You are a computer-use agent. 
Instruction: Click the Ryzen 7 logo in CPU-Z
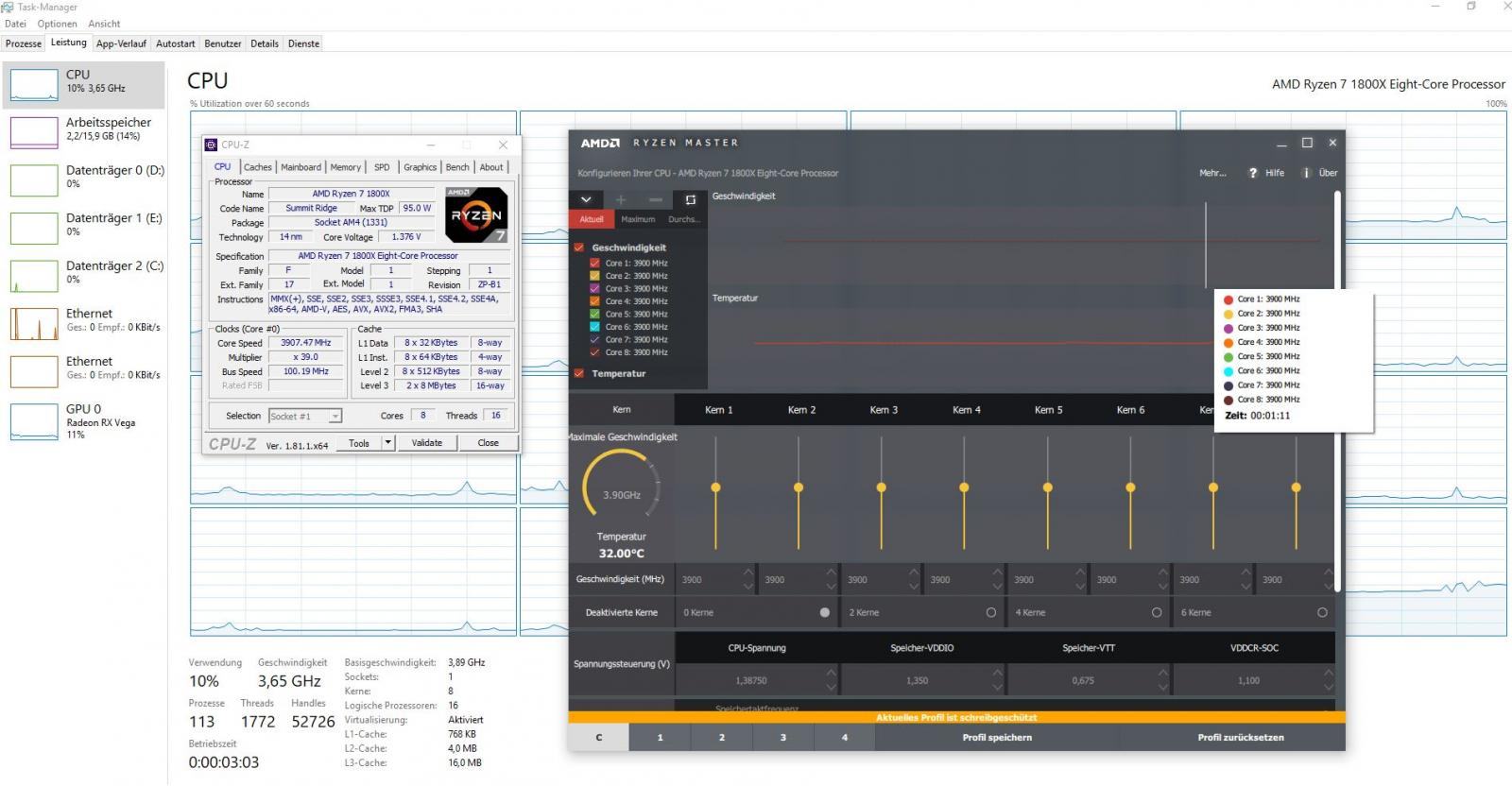[477, 215]
